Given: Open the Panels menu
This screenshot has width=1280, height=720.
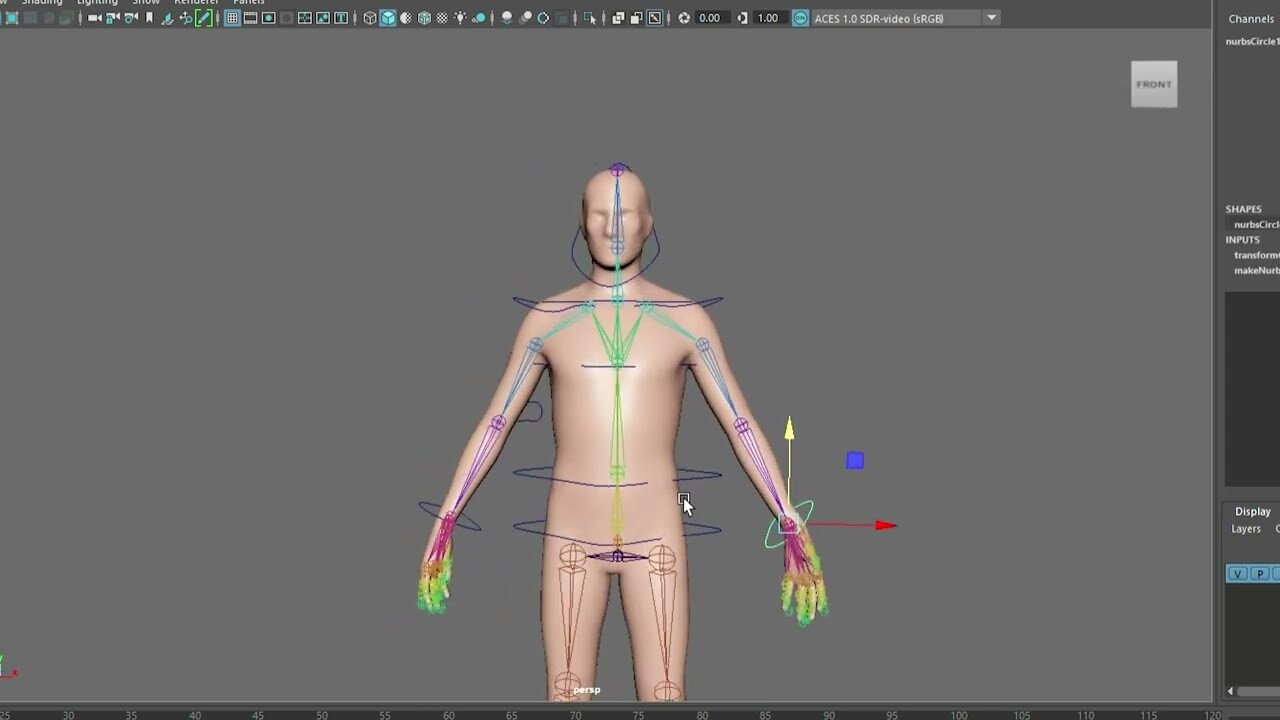Looking at the screenshot, I should 246,2.
